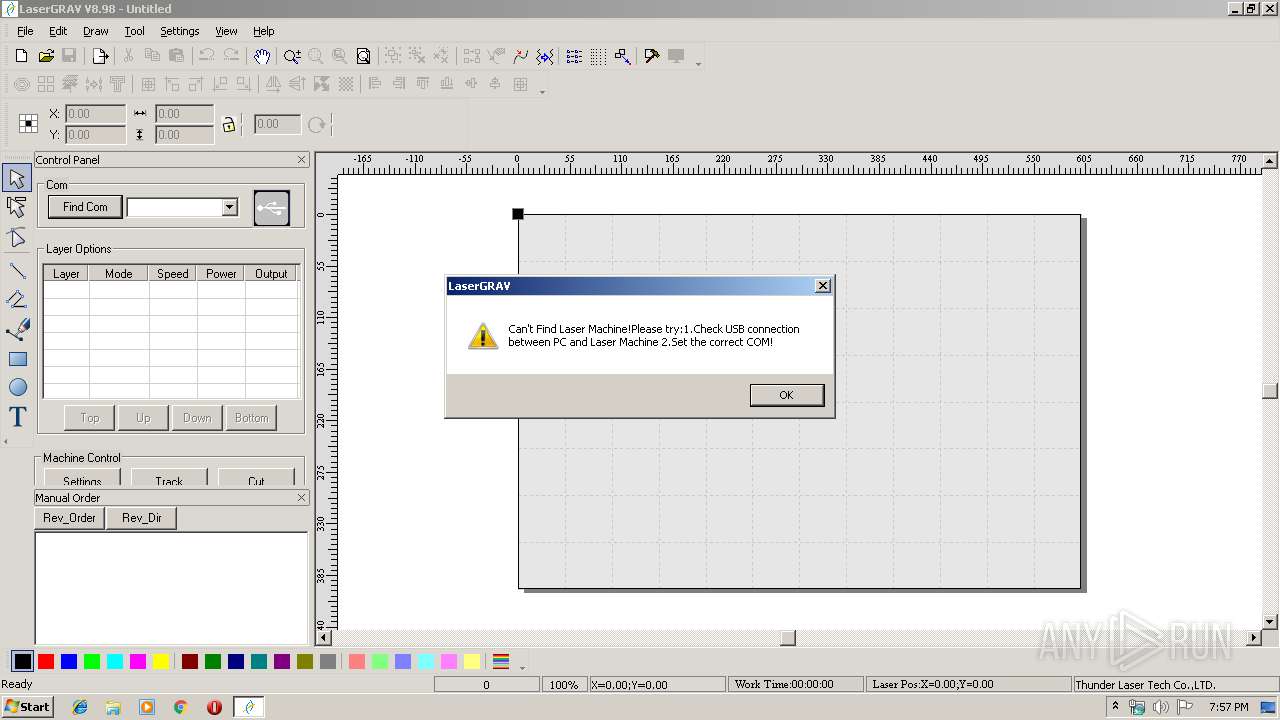Select the Ellipse tool

[x=17, y=387]
